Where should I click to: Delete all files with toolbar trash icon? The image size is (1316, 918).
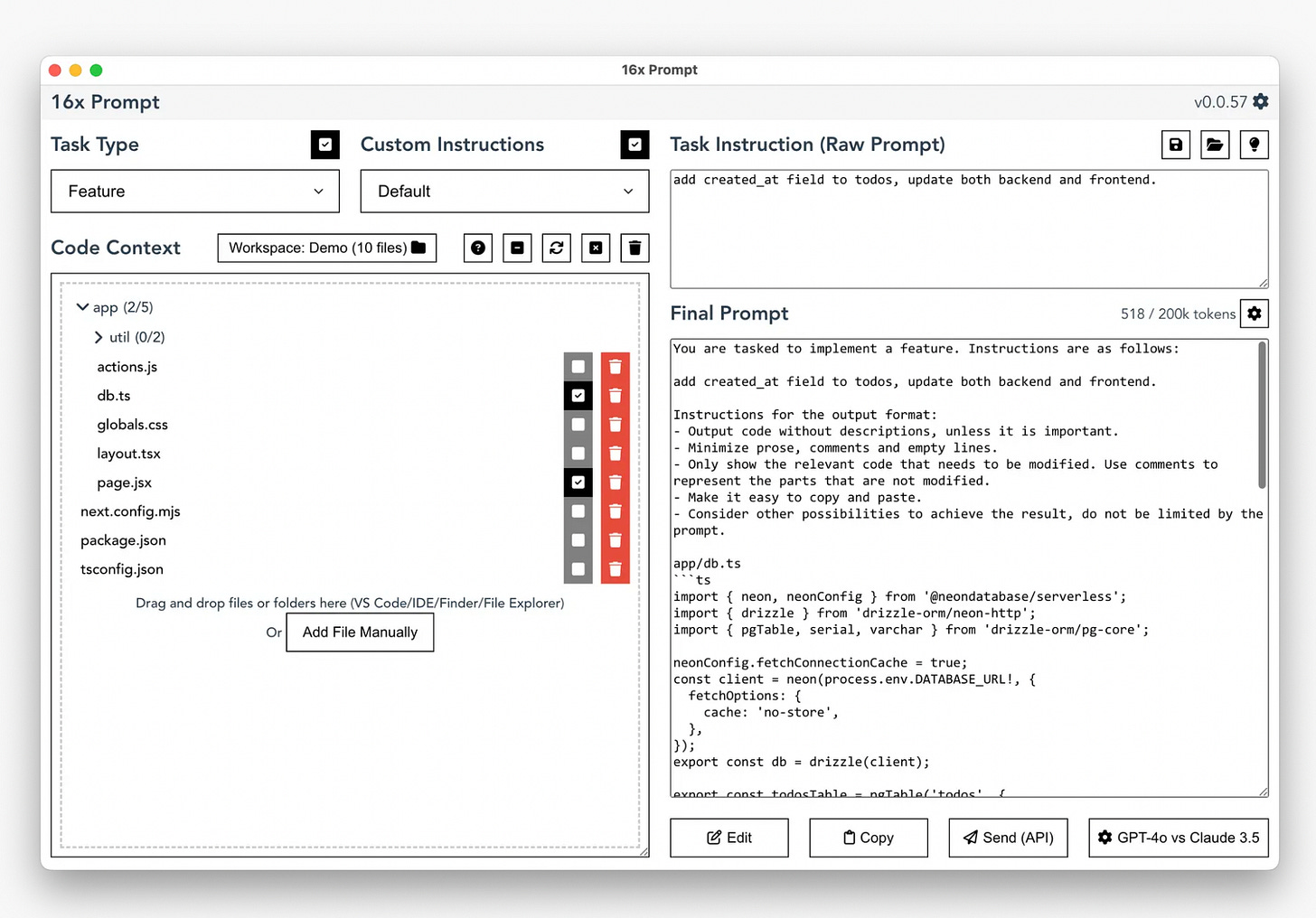(x=634, y=248)
